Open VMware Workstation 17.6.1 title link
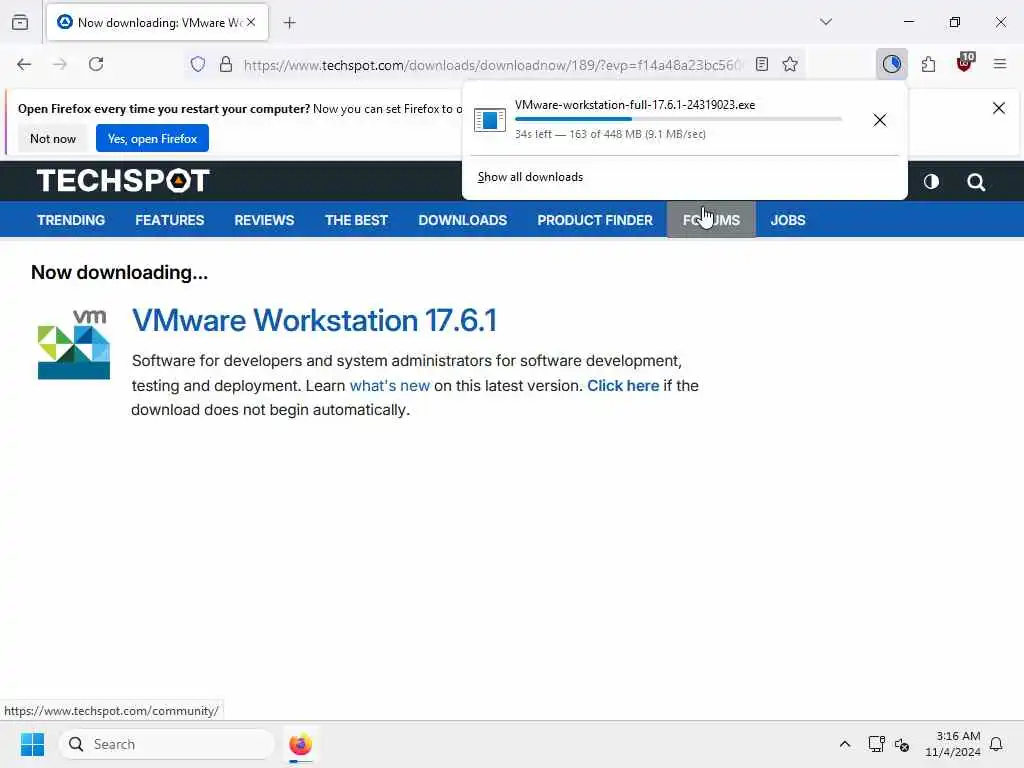Screen dimensions: 1024x768 (x=314, y=321)
